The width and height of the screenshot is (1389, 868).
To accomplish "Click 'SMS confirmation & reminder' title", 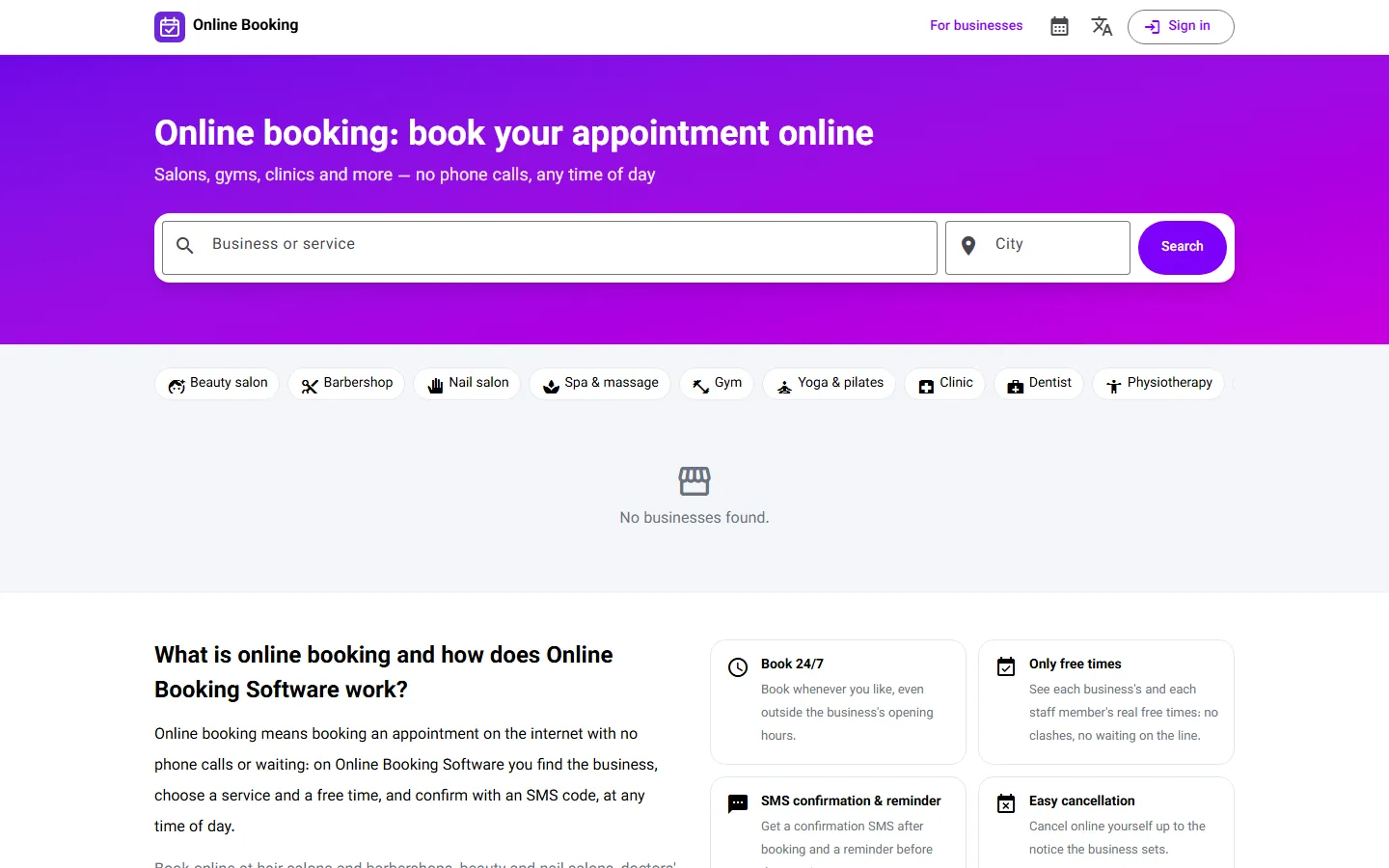I will point(851,801).
